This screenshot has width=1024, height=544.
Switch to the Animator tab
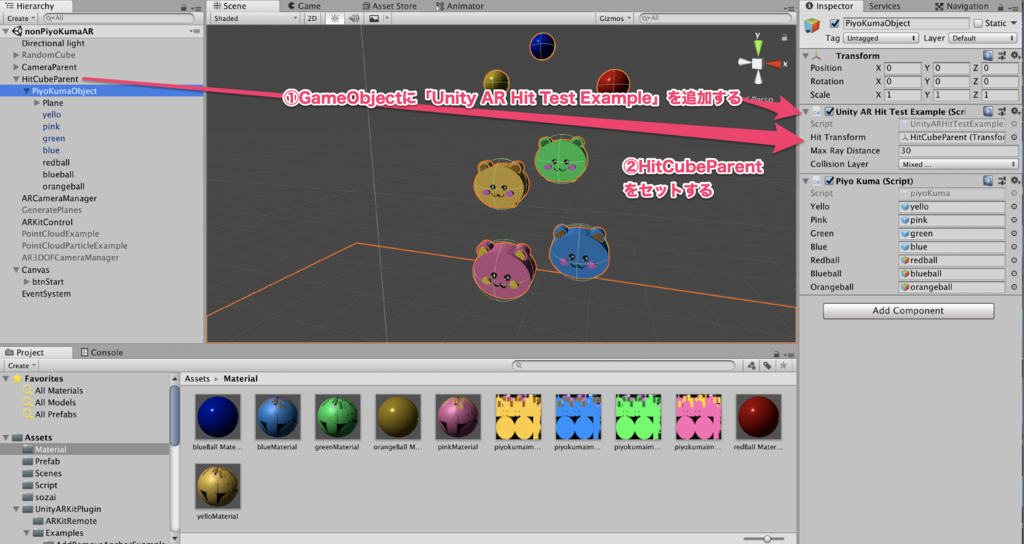(x=459, y=6)
